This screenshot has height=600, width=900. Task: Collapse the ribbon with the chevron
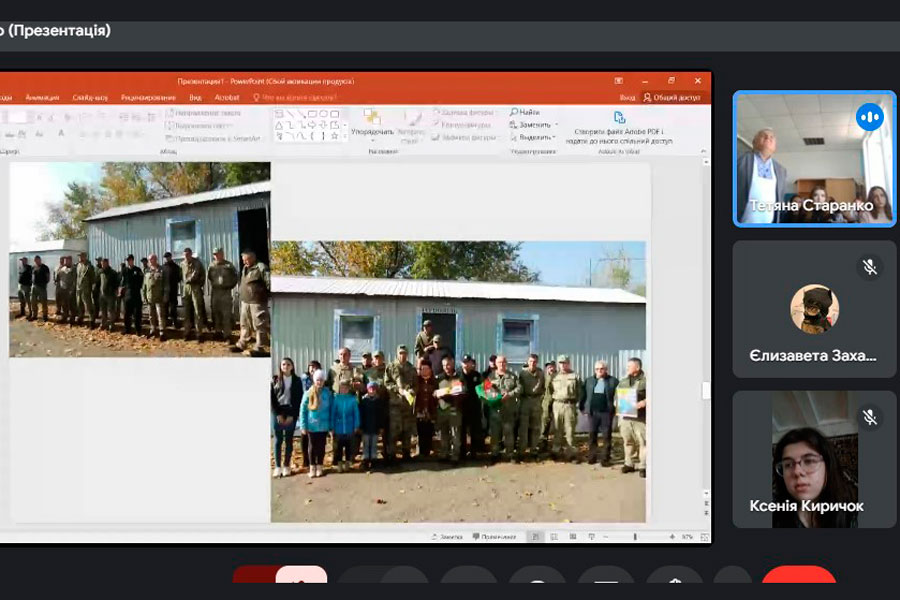pos(704,151)
